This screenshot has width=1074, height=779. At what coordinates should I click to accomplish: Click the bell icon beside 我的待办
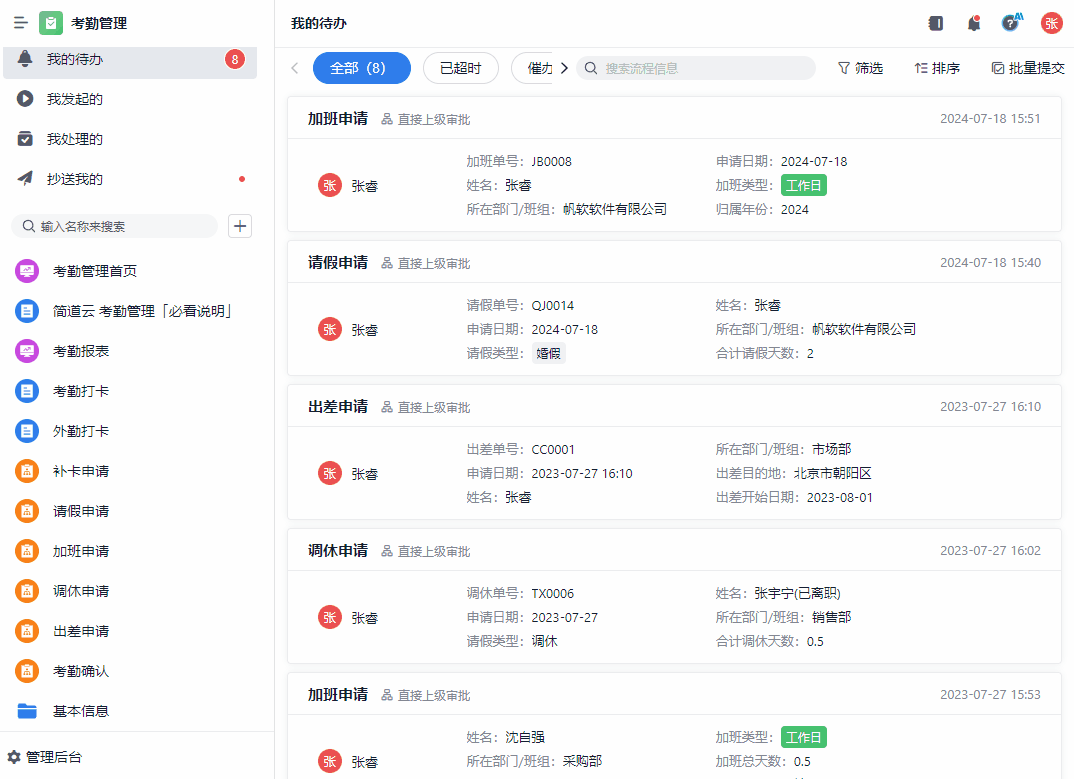pos(25,59)
